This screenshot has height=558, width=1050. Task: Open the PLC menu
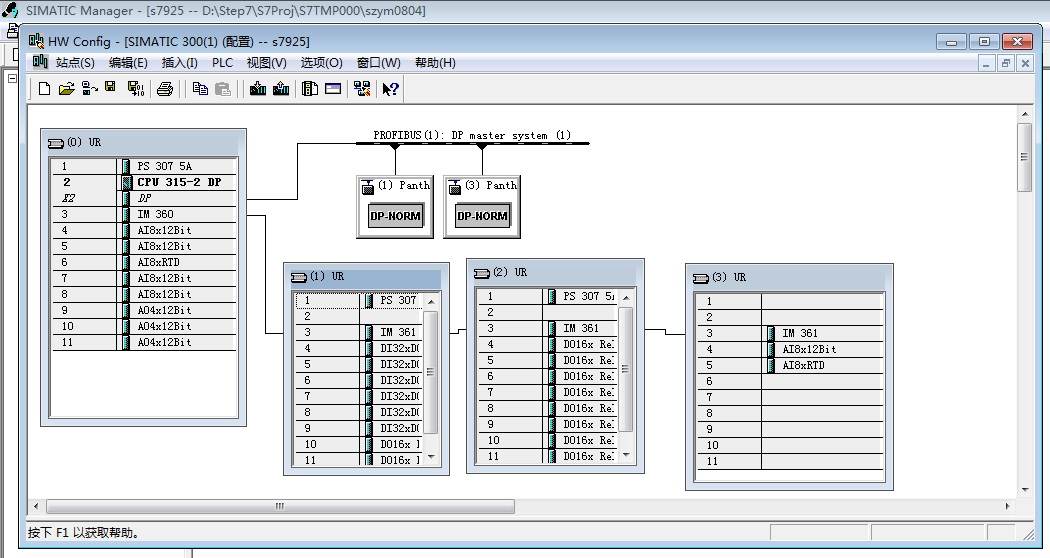pyautogui.click(x=222, y=62)
